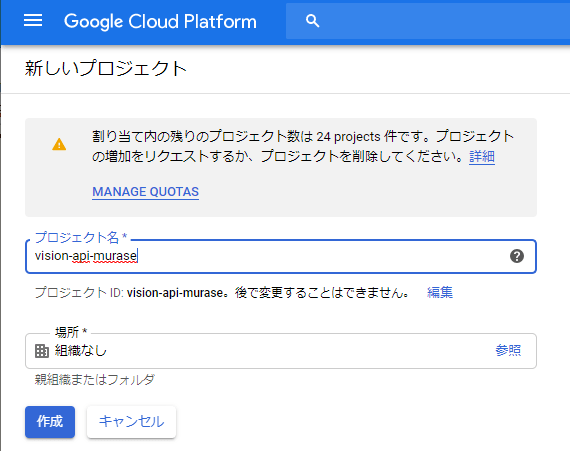
Task: Click 編集 to edit project ID
Action: point(440,292)
